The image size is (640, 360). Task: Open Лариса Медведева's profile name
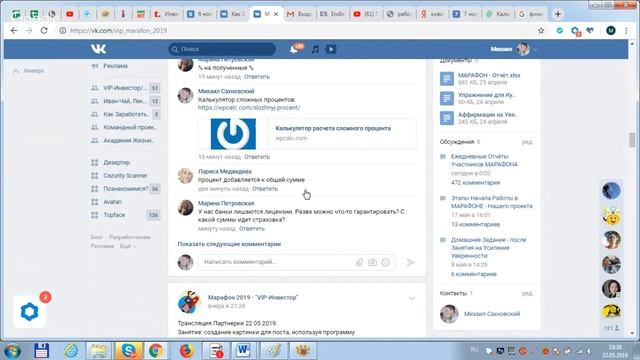pyautogui.click(x=225, y=171)
